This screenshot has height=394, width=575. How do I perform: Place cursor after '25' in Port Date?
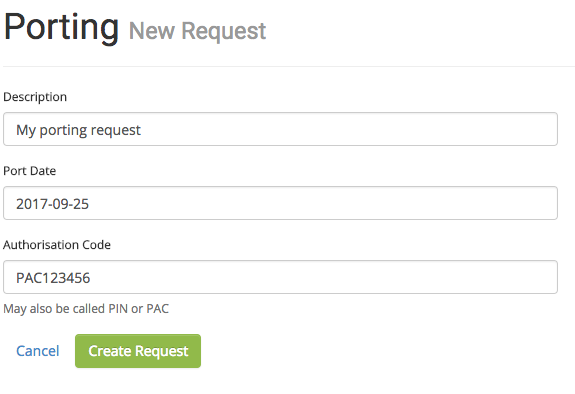point(89,204)
